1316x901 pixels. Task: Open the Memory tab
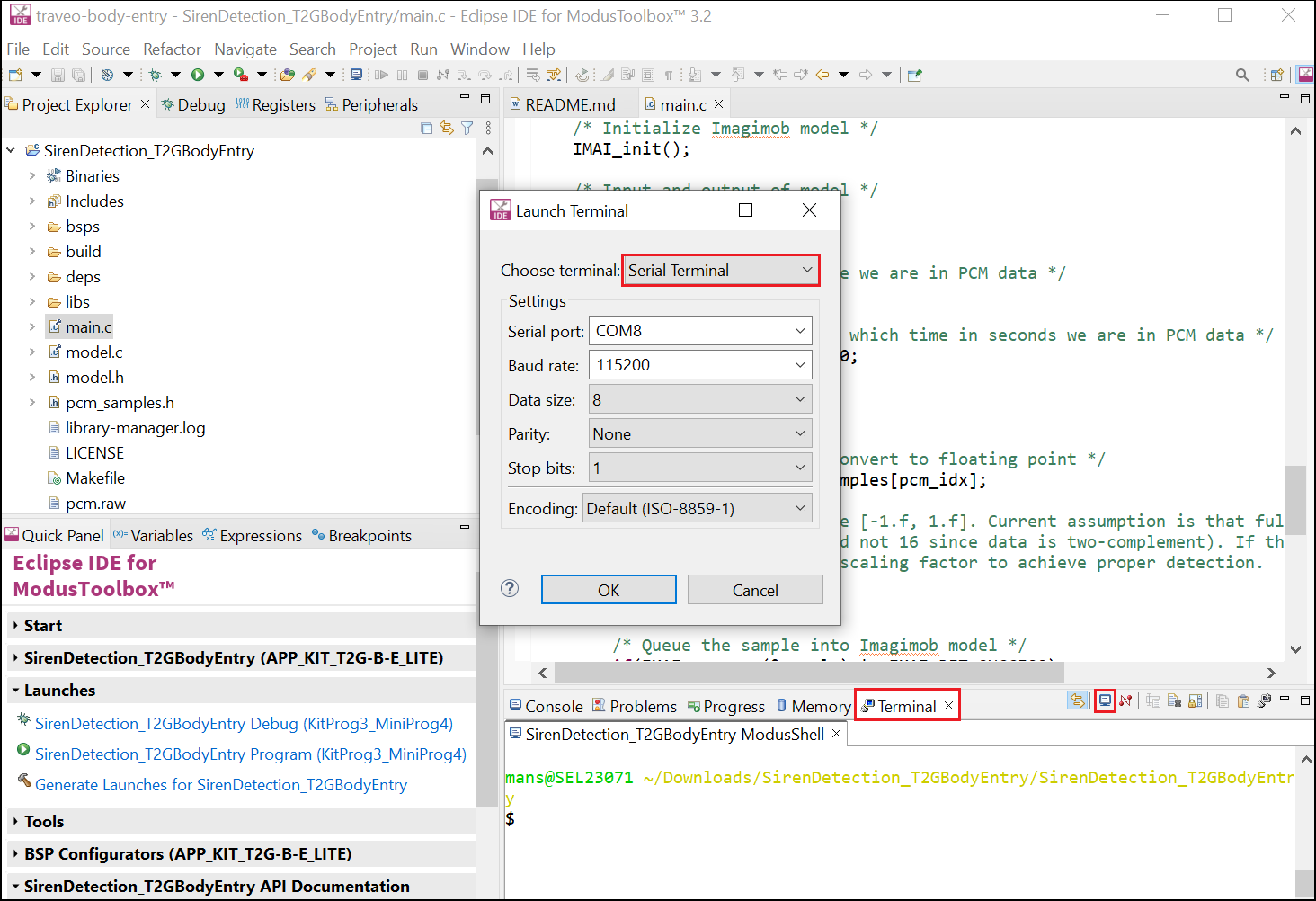click(x=814, y=706)
